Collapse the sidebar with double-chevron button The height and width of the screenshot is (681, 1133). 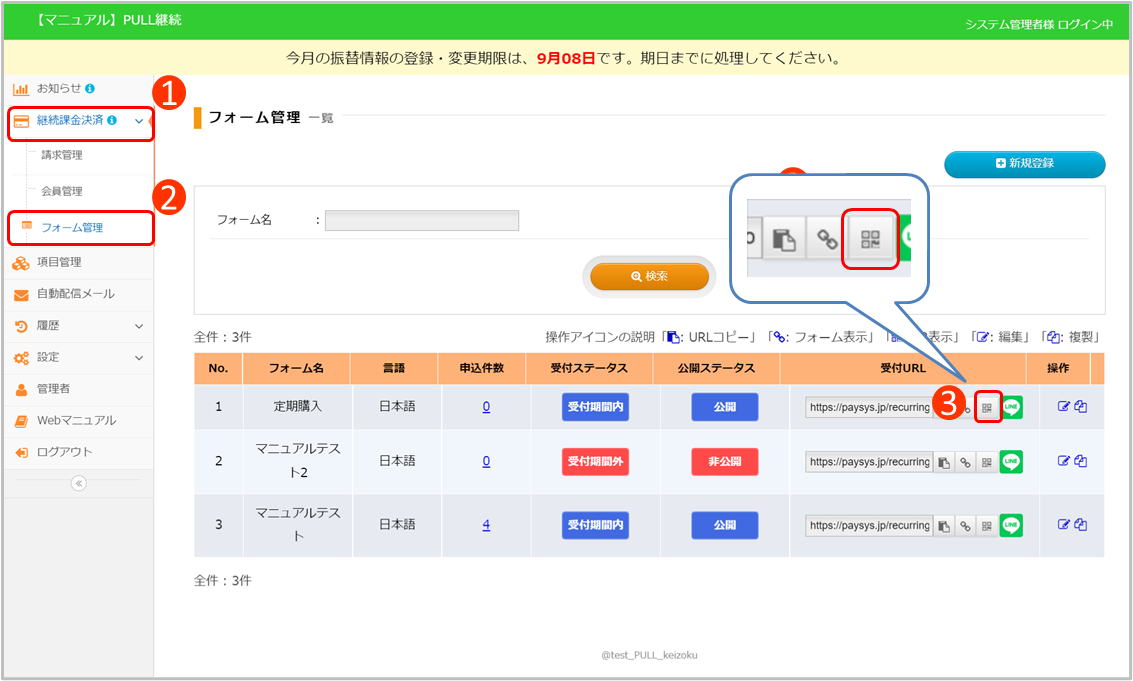point(78,483)
